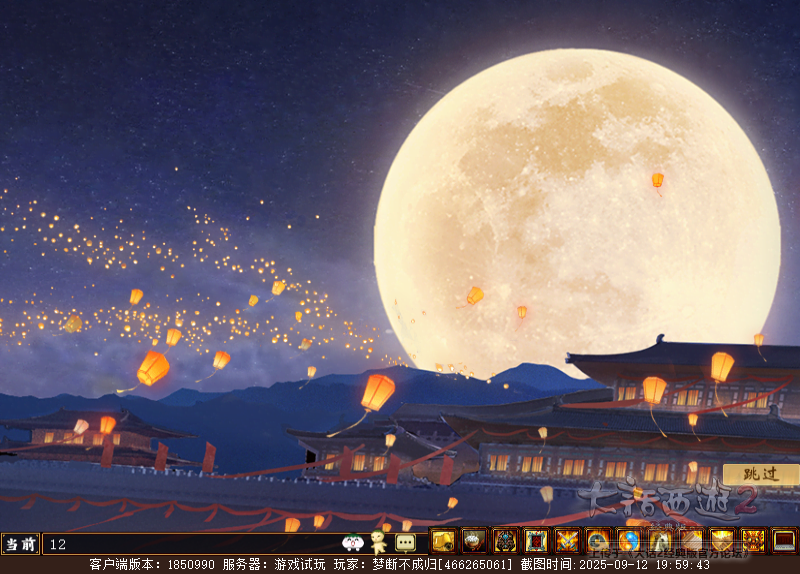The height and width of the screenshot is (574, 800).
Task: Open the white radish emoticon picker
Action: tap(352, 543)
